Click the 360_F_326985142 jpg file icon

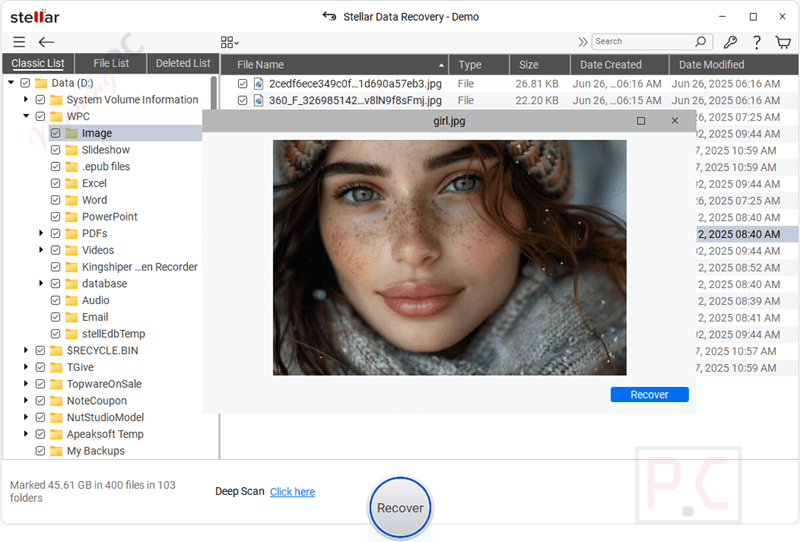tap(259, 101)
